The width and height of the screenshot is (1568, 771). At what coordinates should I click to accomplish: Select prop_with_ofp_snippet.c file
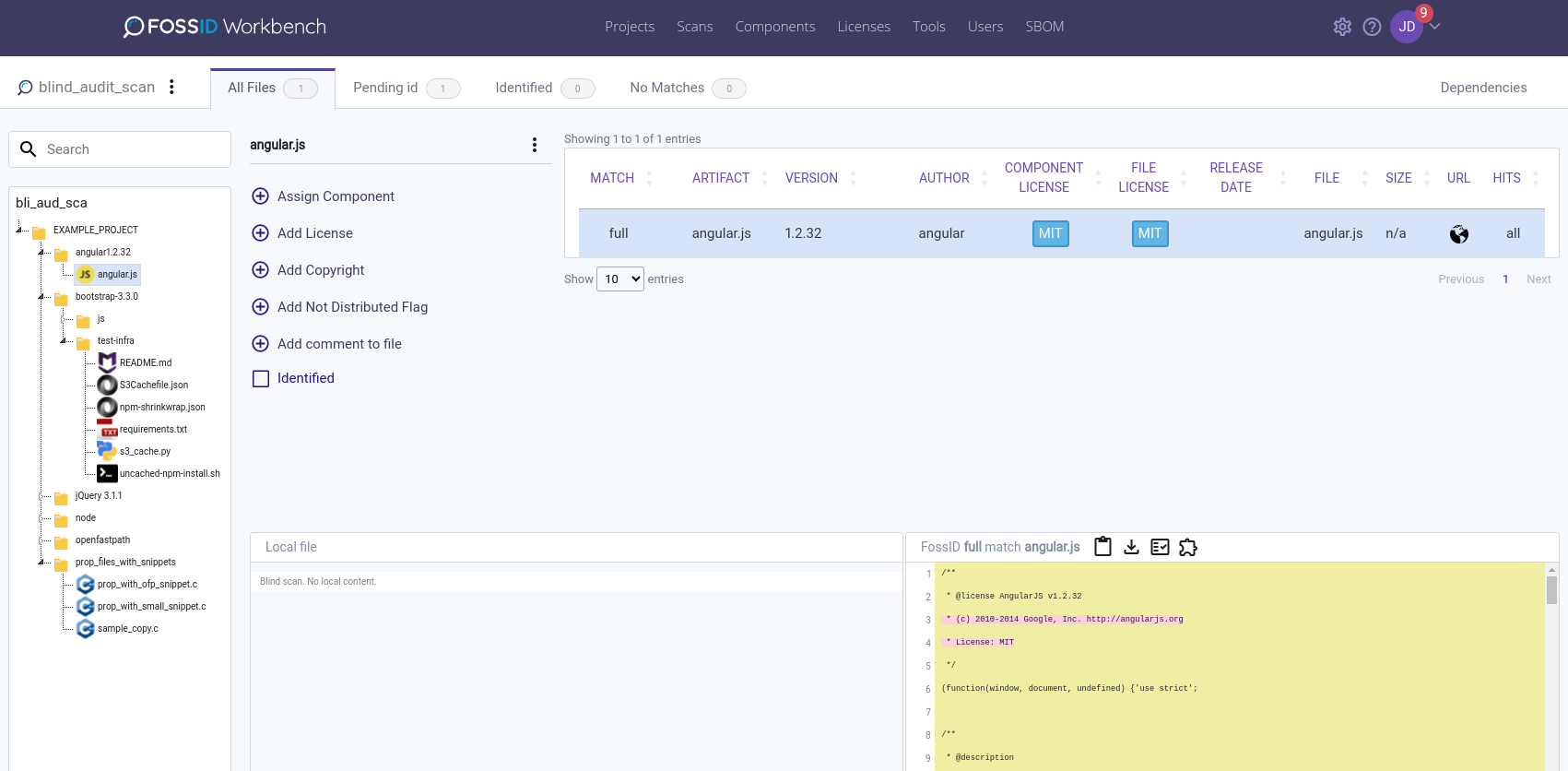147,584
